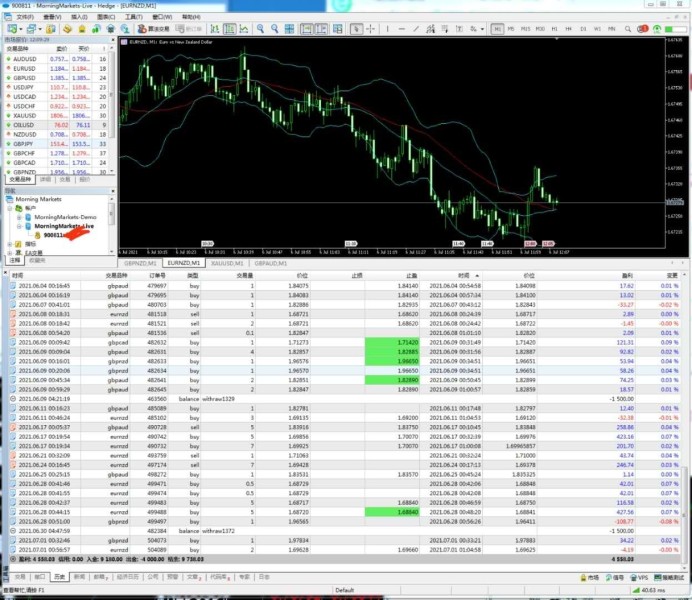692x600 pixels.
Task: Select the candlestick chart type icon
Action: pyautogui.click(x=229, y=29)
